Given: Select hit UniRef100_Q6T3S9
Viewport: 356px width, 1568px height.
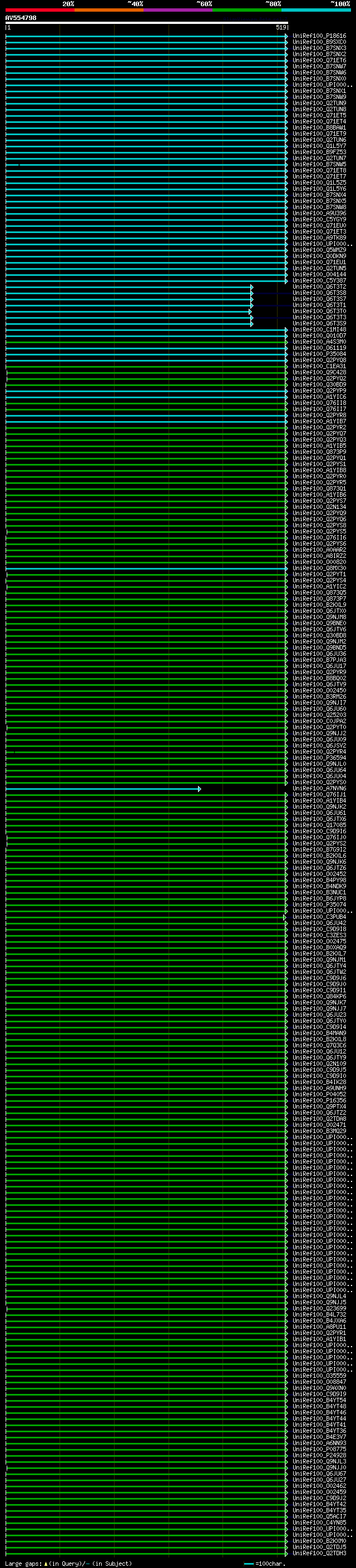Looking at the screenshot, I should coord(319,324).
